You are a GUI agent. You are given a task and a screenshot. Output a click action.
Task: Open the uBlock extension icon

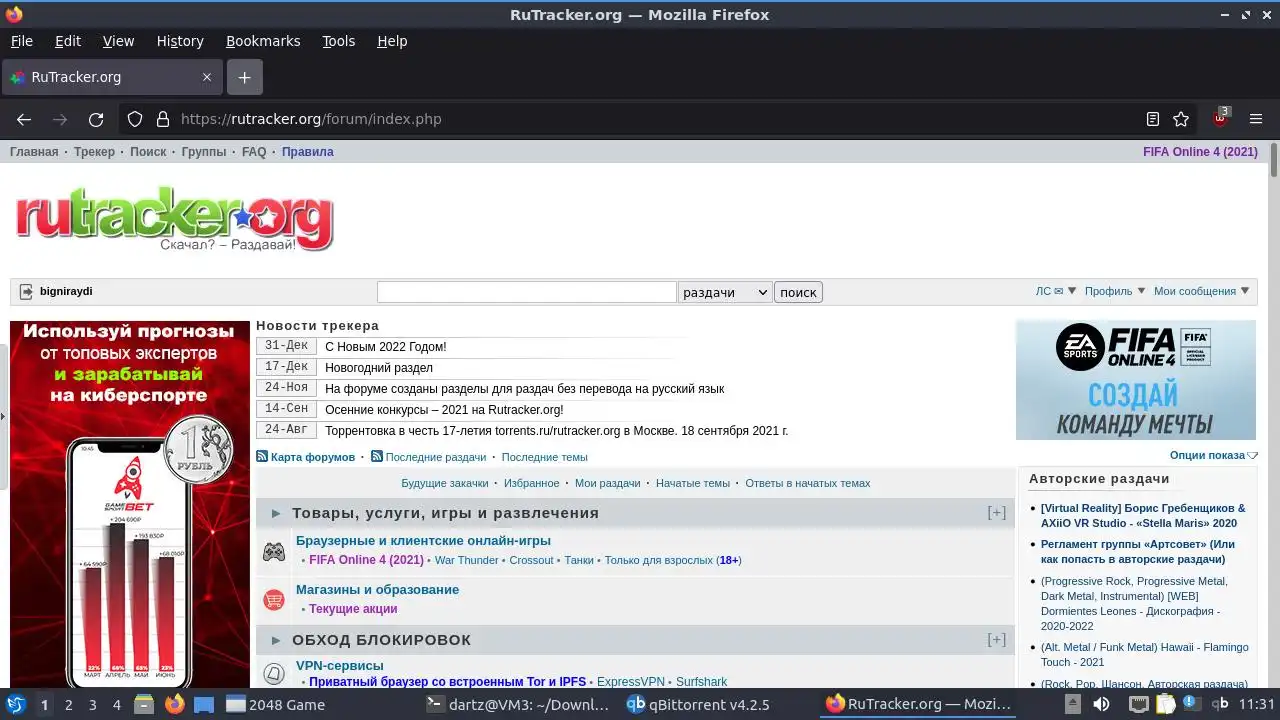click(1221, 118)
